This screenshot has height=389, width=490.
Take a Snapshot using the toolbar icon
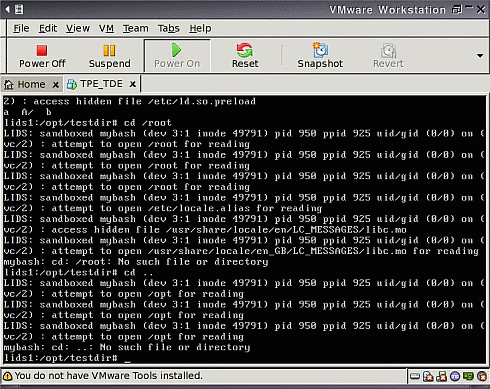click(320, 50)
